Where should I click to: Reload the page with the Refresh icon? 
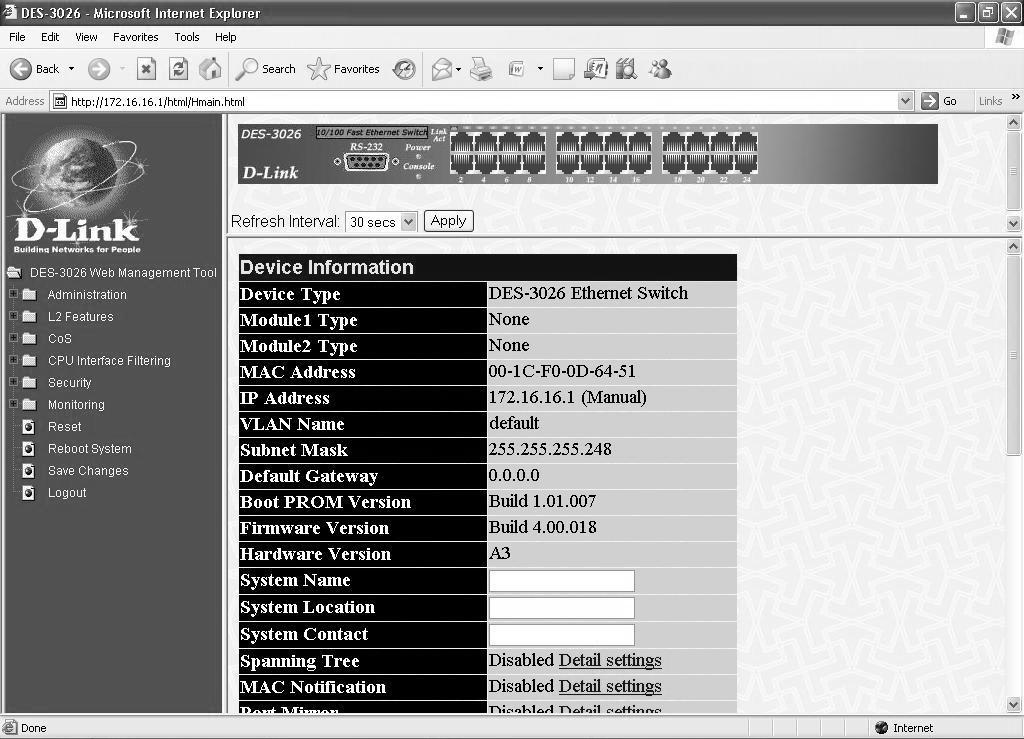[178, 69]
